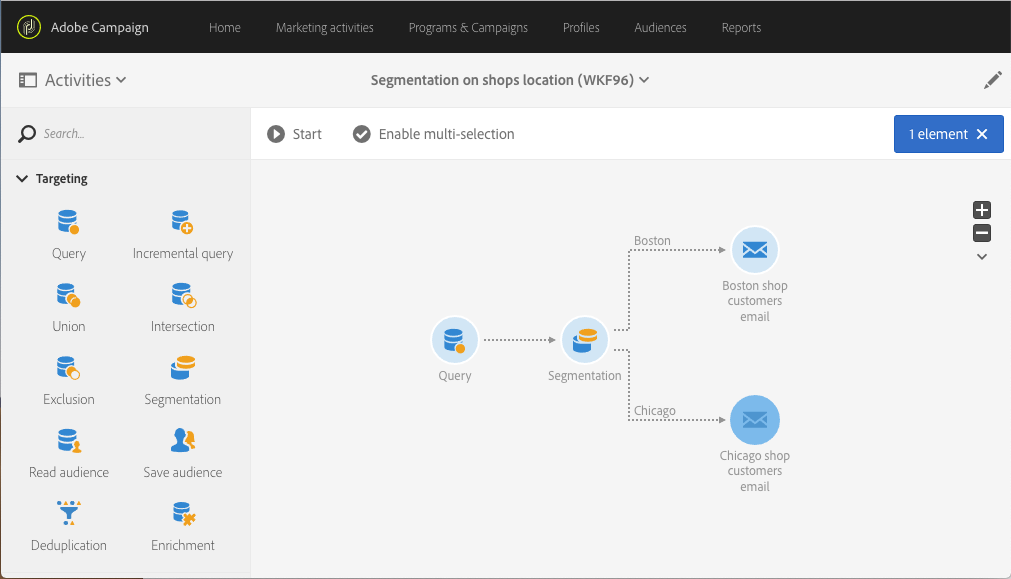Select the Query node on canvas
1011x579 pixels.
point(455,340)
